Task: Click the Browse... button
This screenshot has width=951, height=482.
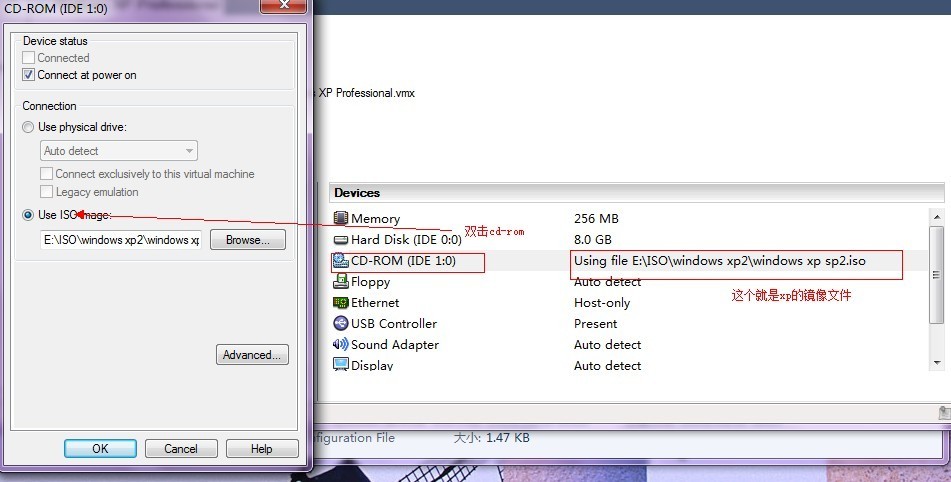Action: click(247, 240)
